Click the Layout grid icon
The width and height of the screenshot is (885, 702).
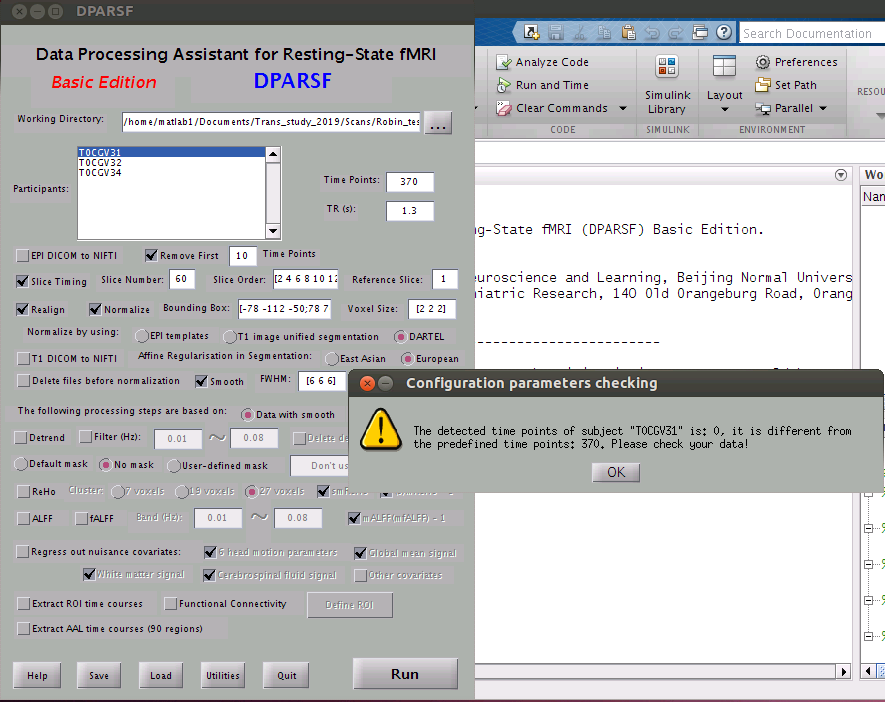(724, 67)
